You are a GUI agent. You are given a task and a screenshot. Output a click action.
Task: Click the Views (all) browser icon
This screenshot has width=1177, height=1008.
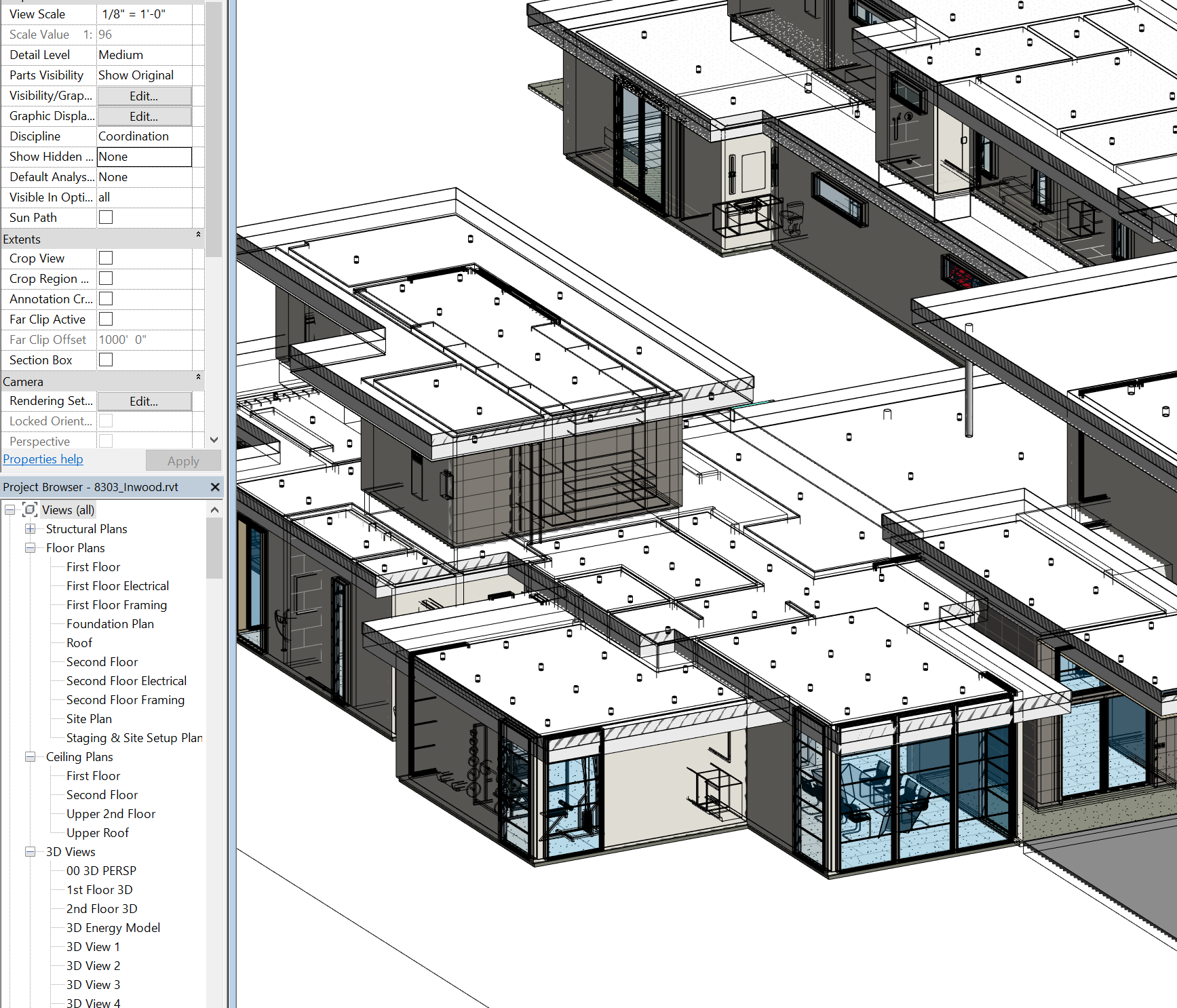pyautogui.click(x=30, y=510)
